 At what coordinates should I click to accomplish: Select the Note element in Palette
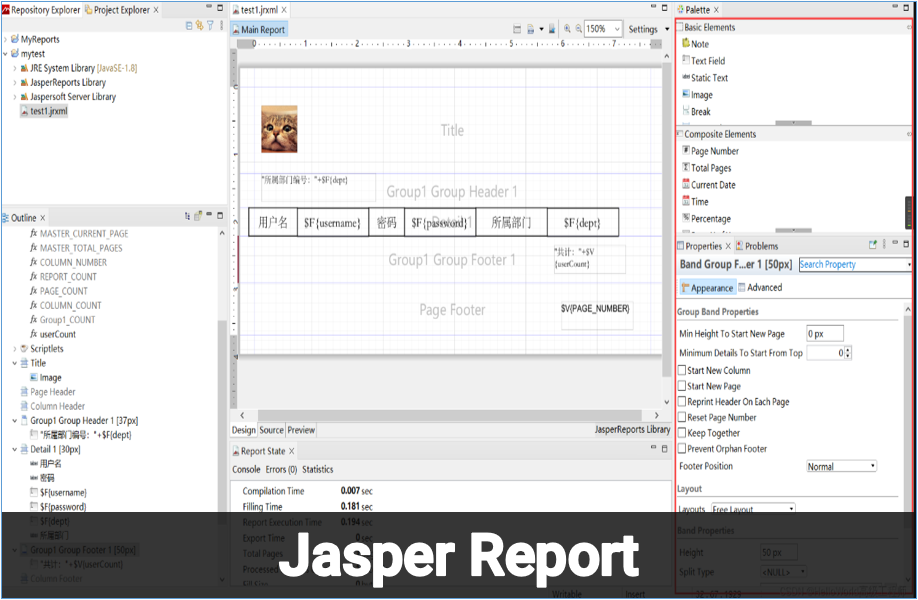point(699,44)
